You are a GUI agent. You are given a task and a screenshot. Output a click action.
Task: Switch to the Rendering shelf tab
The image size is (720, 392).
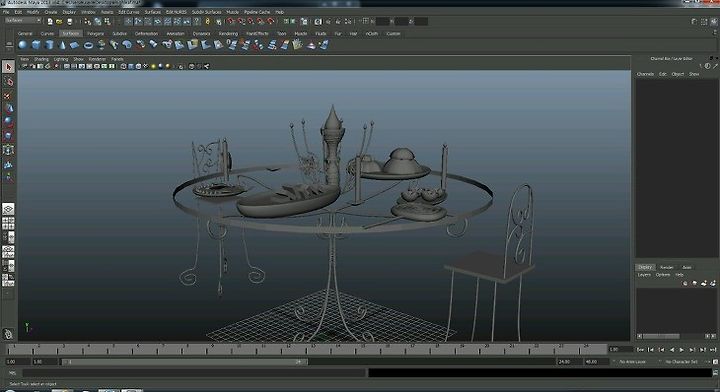tap(228, 34)
